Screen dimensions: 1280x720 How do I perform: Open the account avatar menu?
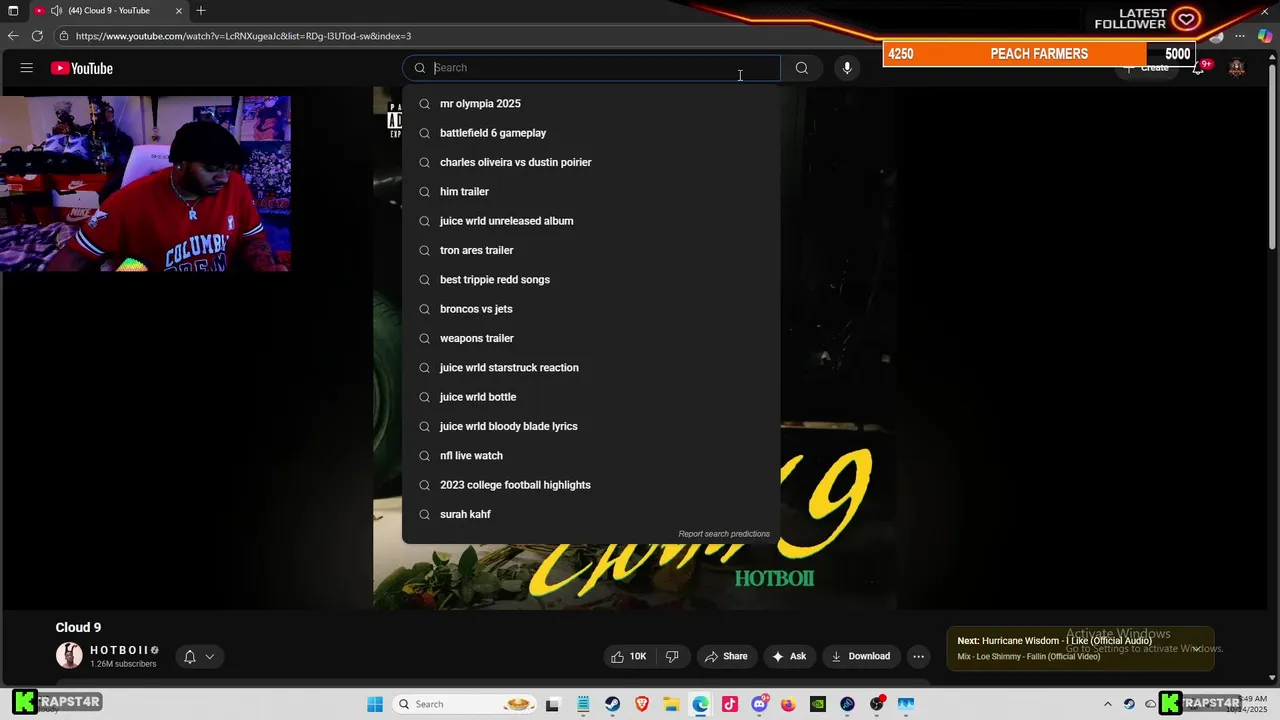point(1237,68)
